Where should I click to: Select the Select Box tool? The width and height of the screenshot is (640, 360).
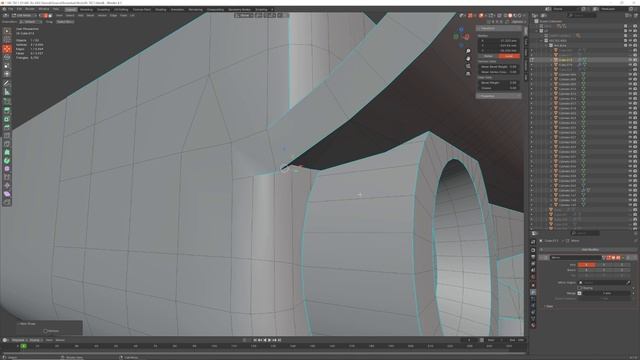(x=7, y=31)
